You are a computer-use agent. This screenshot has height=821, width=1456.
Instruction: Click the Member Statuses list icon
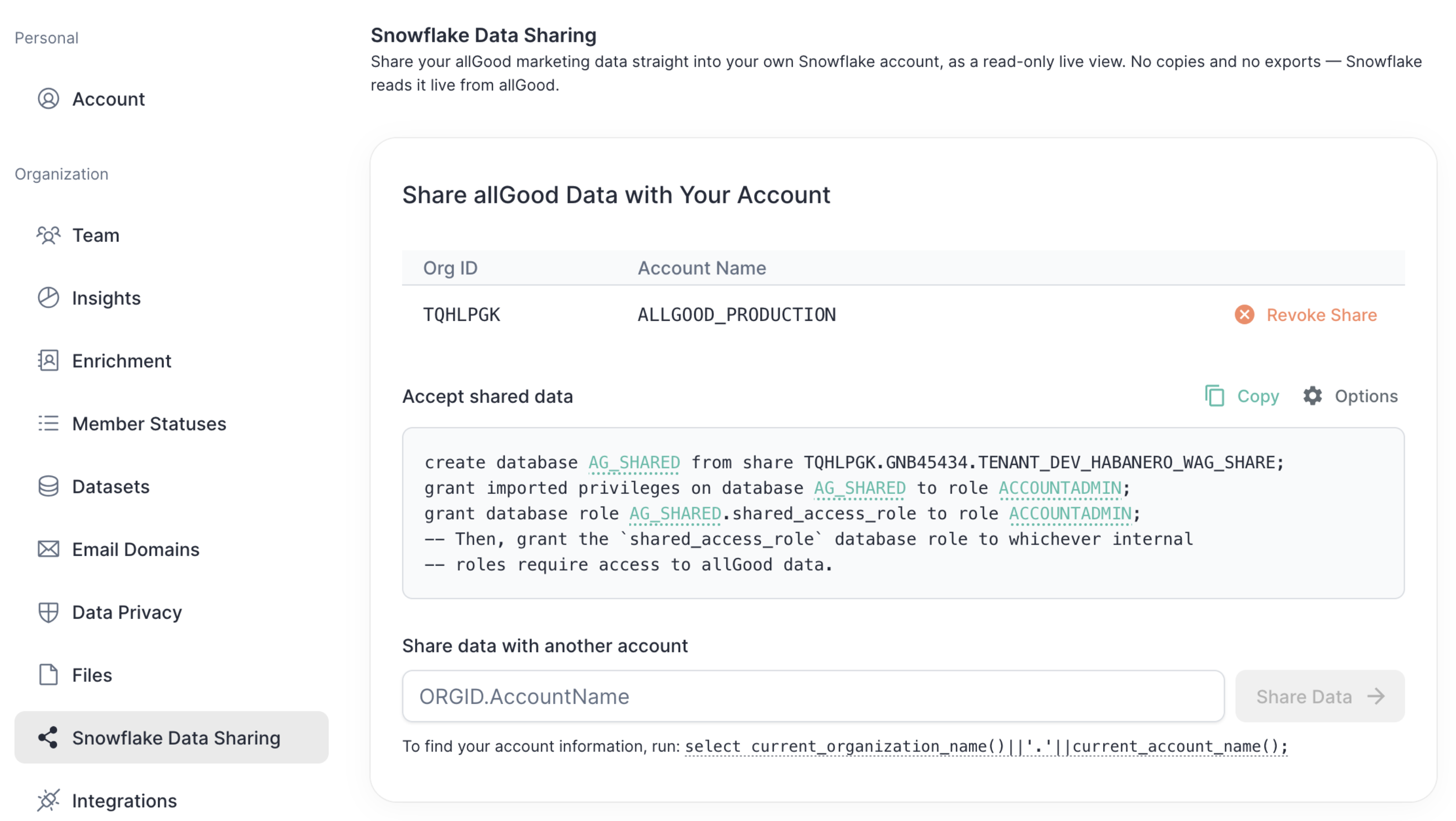coord(49,423)
